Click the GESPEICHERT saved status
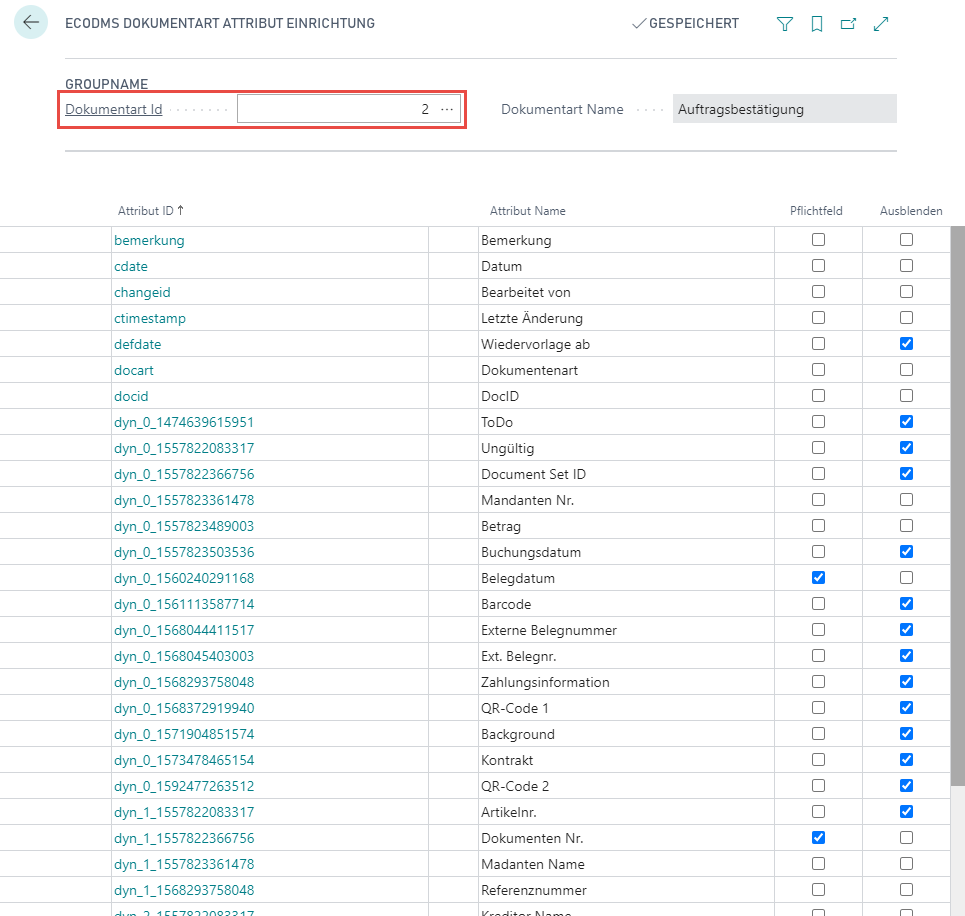Viewport: 965px width, 916px height. (x=686, y=23)
